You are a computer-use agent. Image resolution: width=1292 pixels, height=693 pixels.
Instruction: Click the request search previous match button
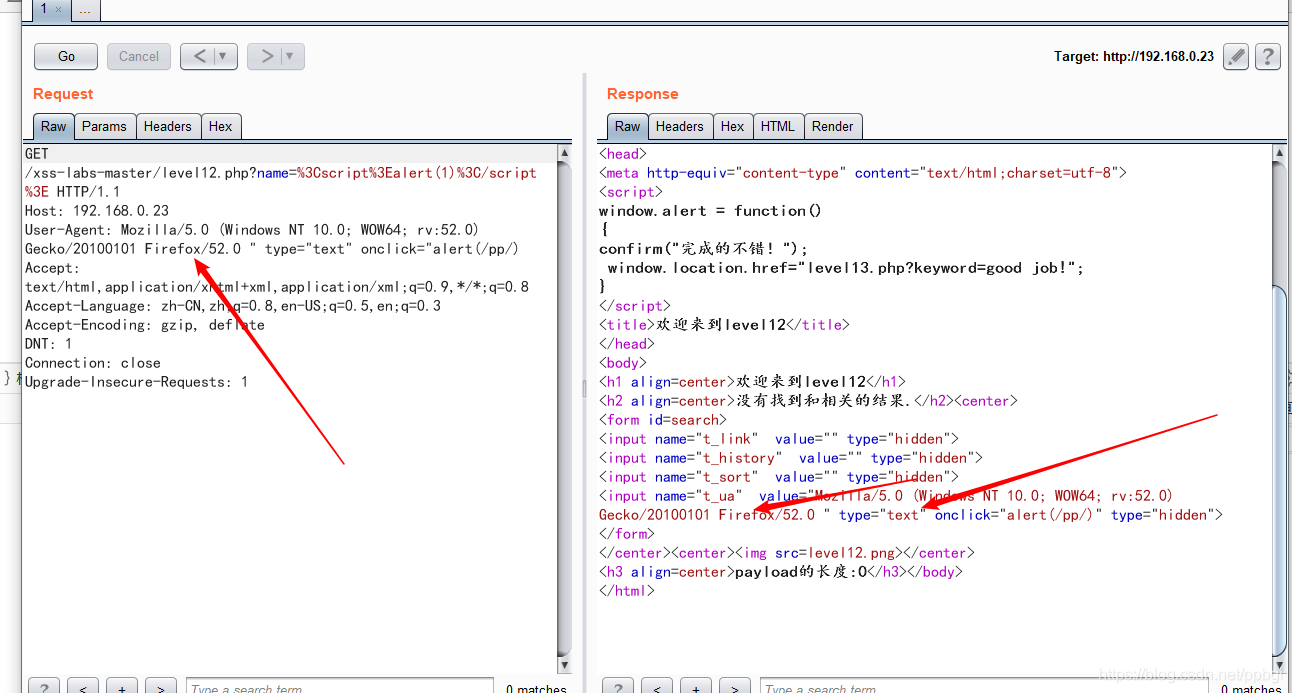pos(83,687)
